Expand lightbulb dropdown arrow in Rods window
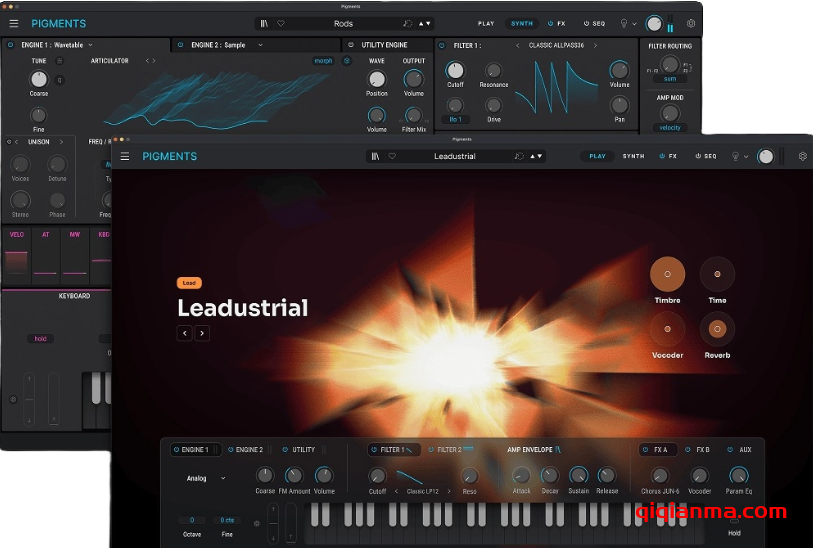This screenshot has height=548, width=813. tap(634, 24)
